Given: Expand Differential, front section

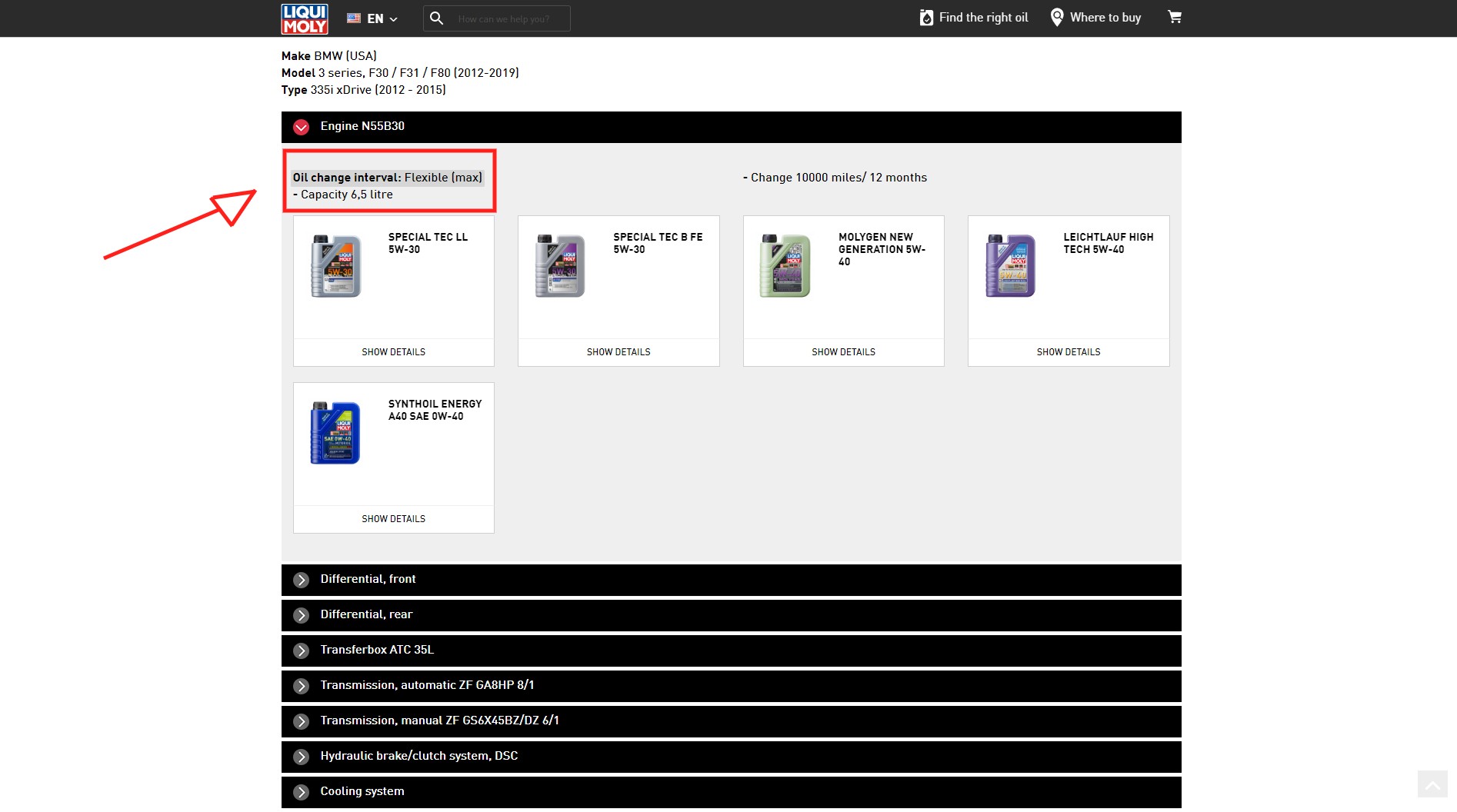Looking at the screenshot, I should coord(731,580).
